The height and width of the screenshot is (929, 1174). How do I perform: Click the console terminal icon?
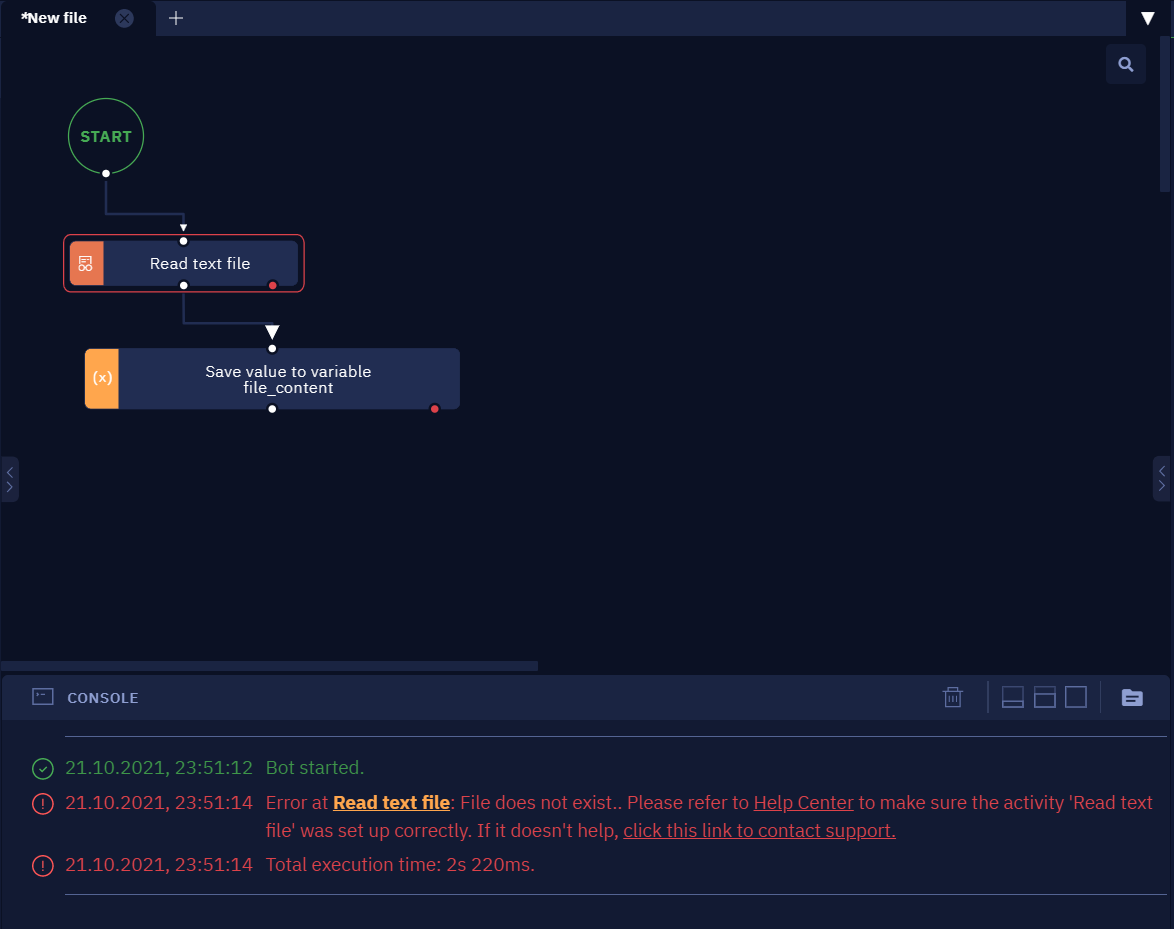[43, 697]
